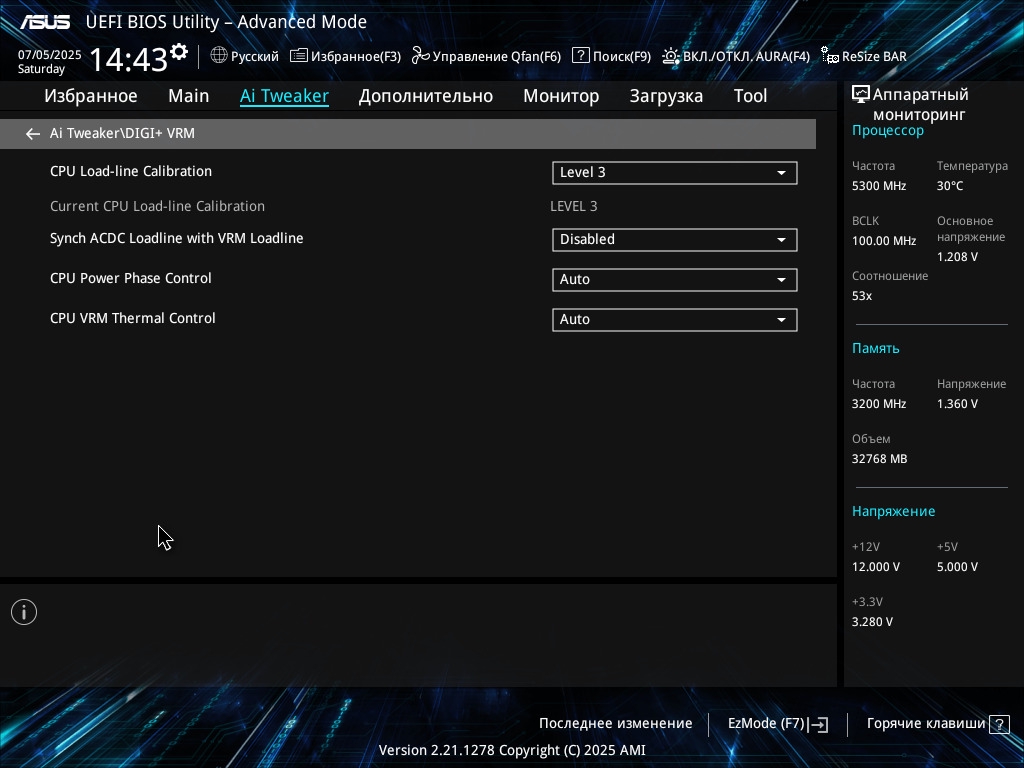
Task: Open Поиск(F9) search
Action: coord(611,56)
